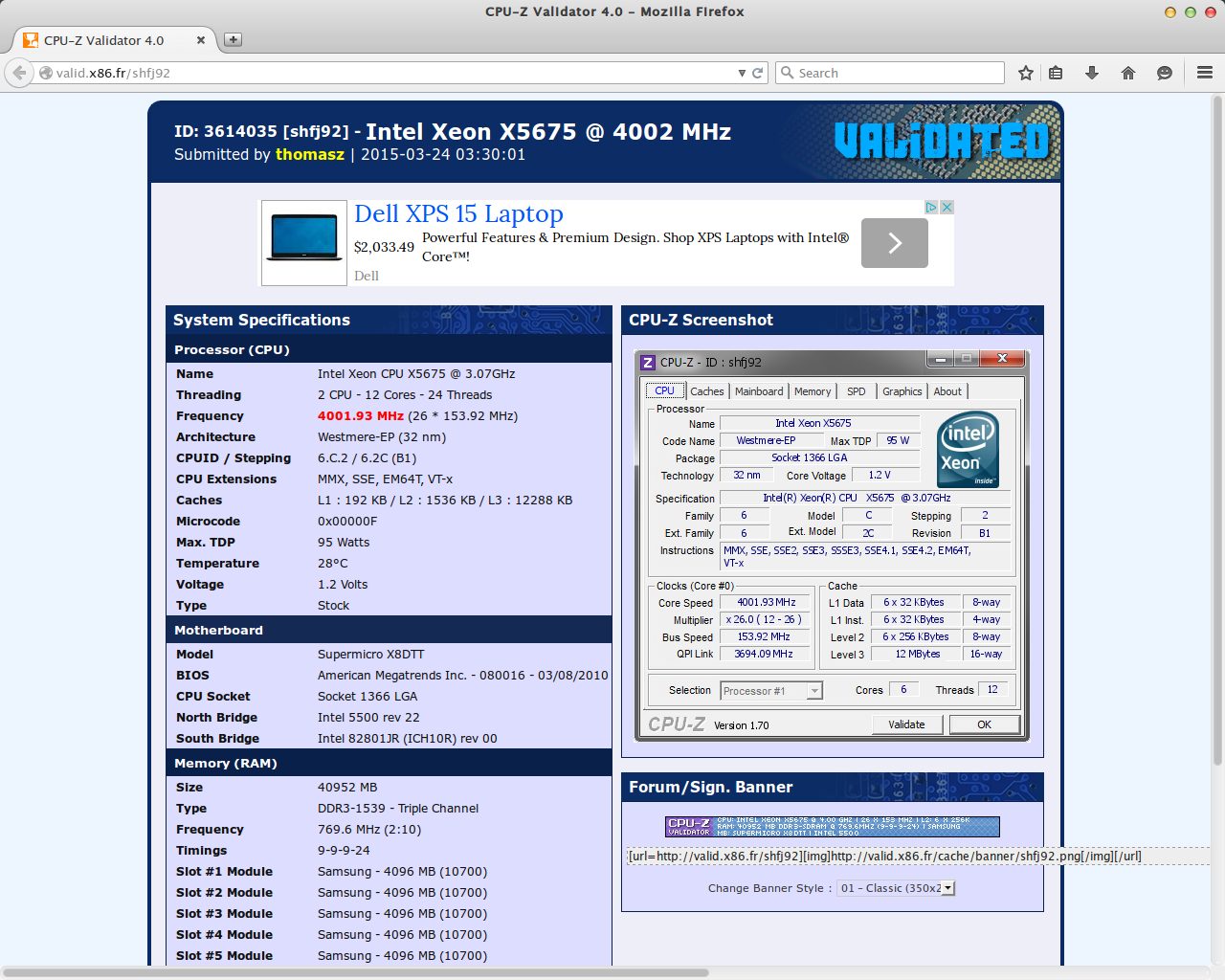The width and height of the screenshot is (1225, 980).
Task: Select the CPU tab in CPU-Z screenshot
Action: pyautogui.click(x=664, y=390)
